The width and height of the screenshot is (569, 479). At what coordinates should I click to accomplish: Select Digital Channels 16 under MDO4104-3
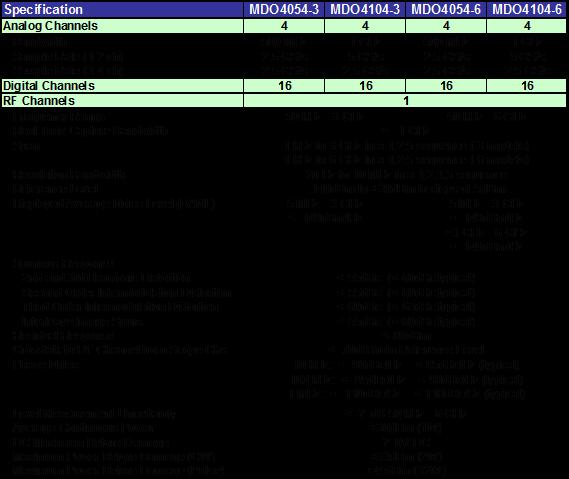365,86
